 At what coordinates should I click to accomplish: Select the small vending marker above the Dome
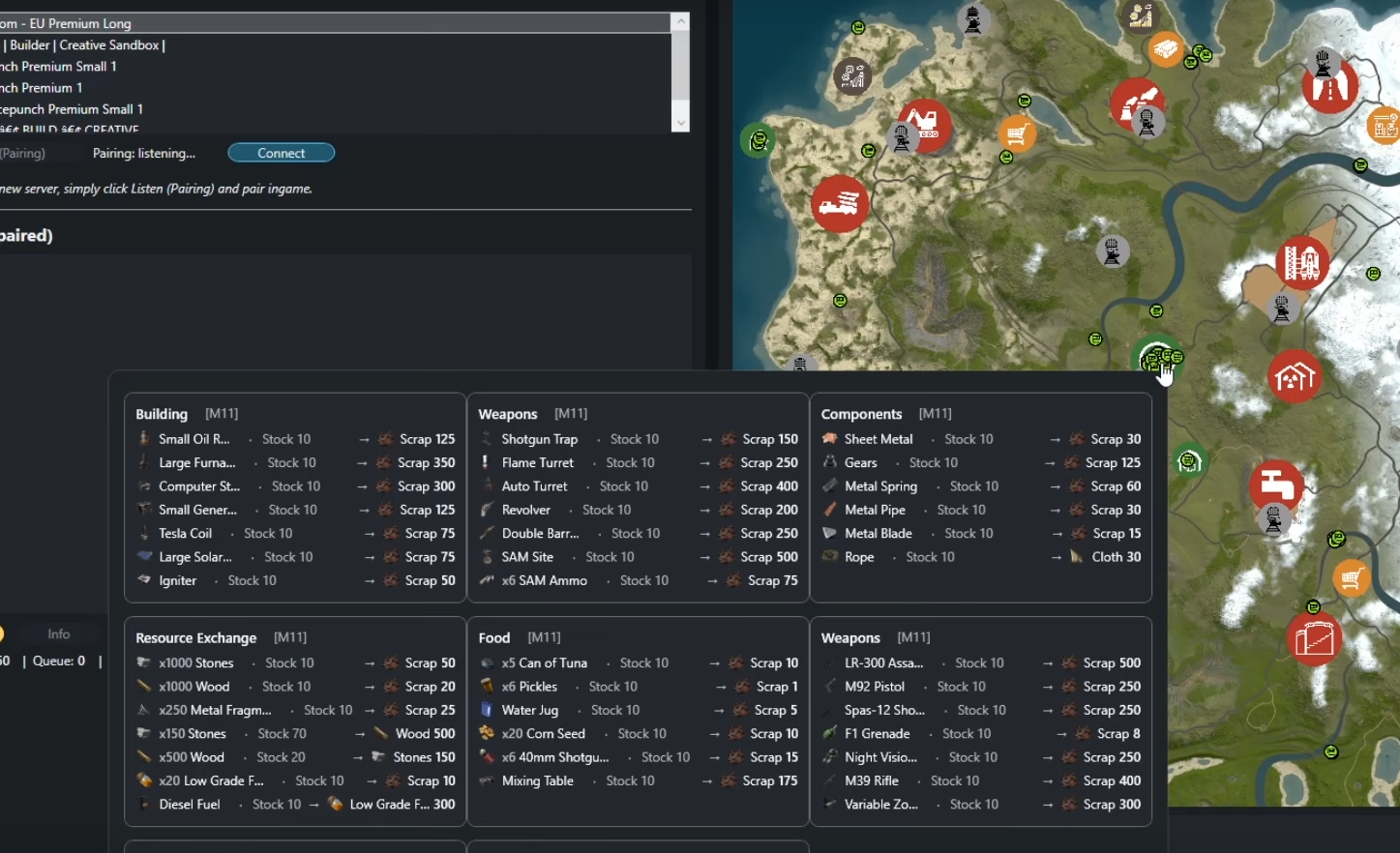tap(1313, 607)
